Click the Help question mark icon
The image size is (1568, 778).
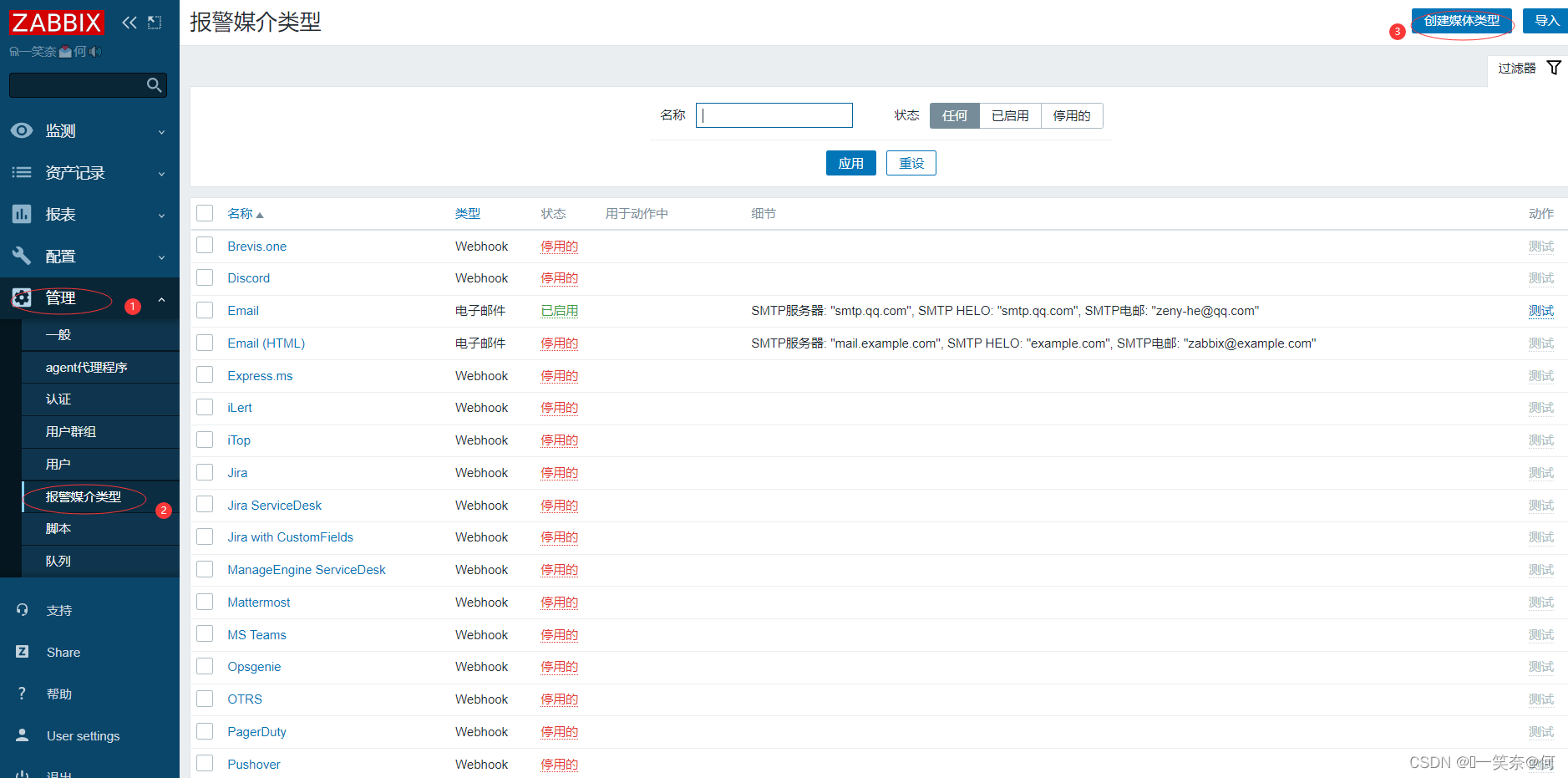pos(23,694)
